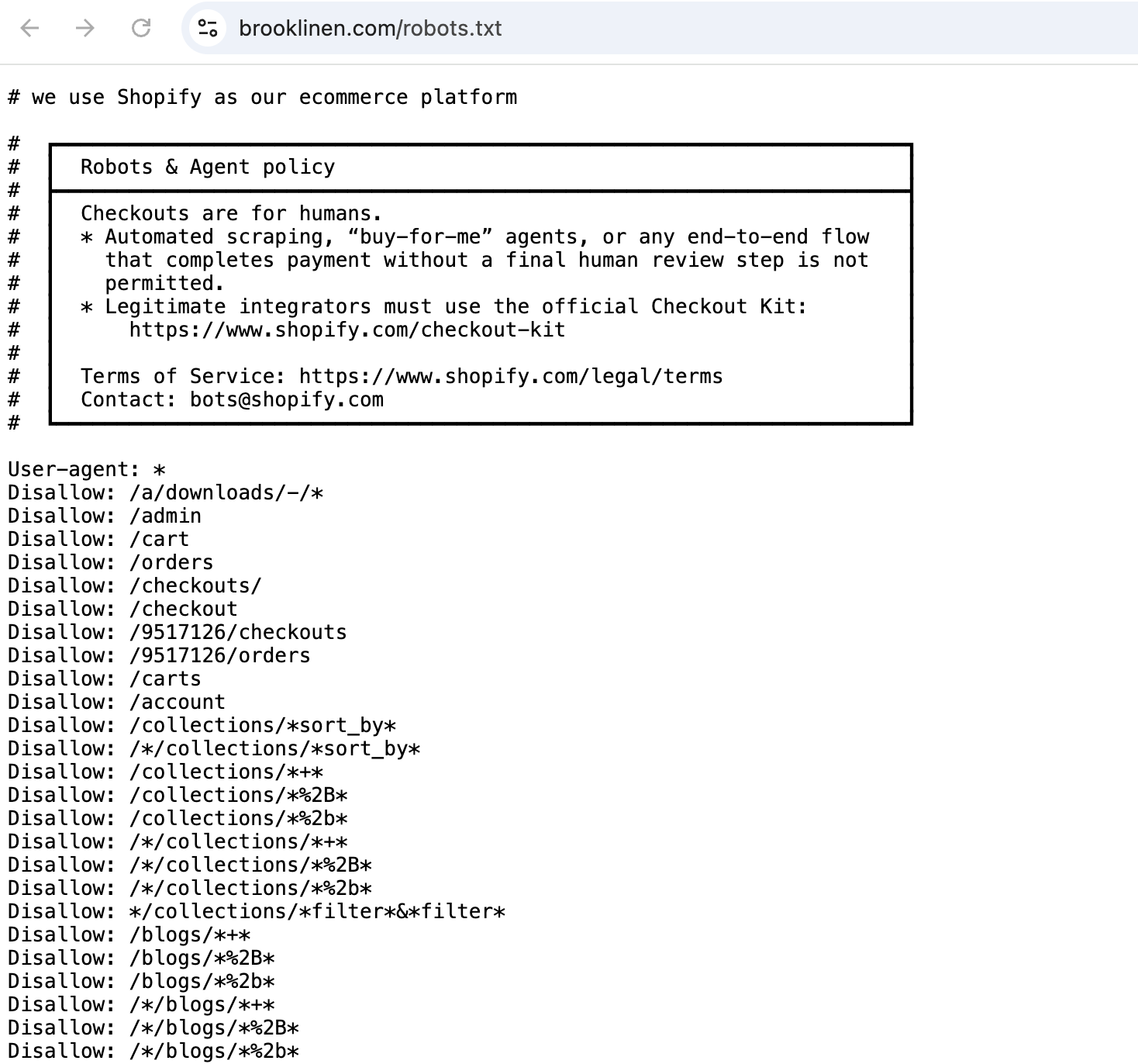This screenshot has height=1064, width=1138.
Task: Click 'Disallow: /*/collections/*%2b*' lowercase line
Action: pos(190,889)
